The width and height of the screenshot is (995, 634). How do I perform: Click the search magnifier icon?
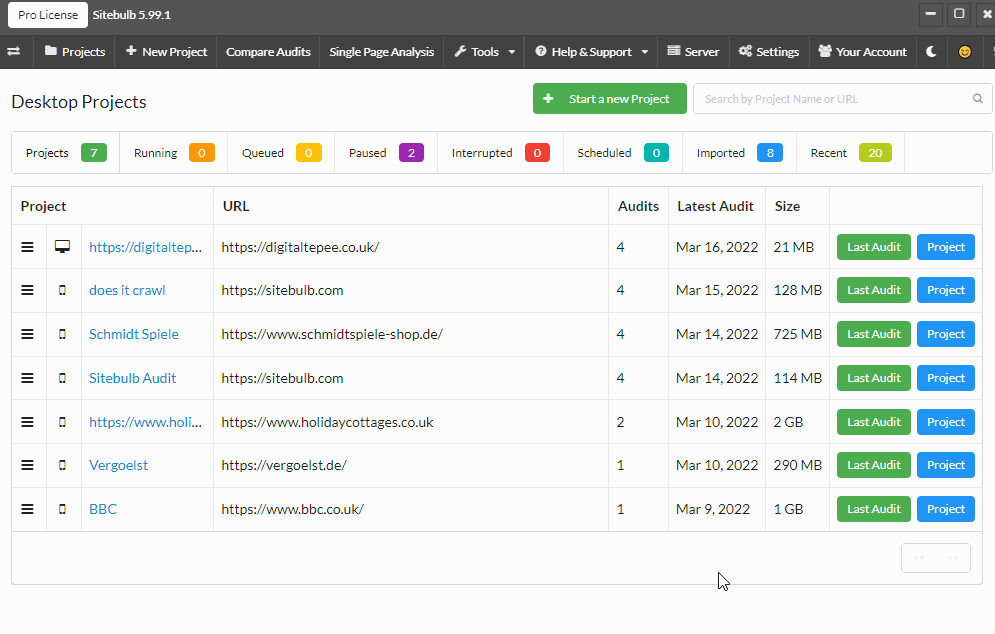(978, 98)
